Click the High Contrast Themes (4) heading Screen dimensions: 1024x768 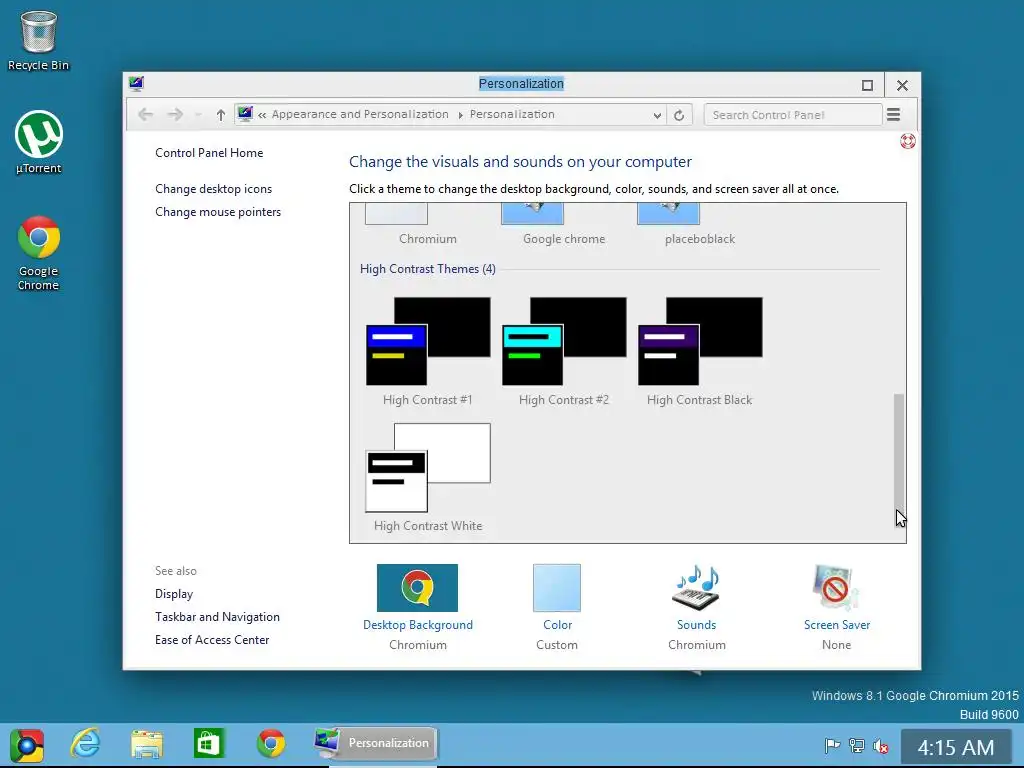pos(428,269)
